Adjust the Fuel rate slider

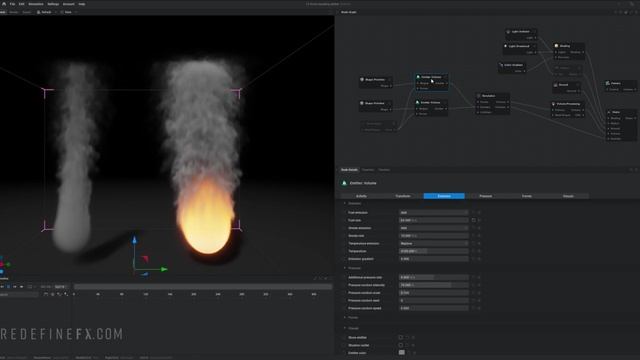pos(433,220)
